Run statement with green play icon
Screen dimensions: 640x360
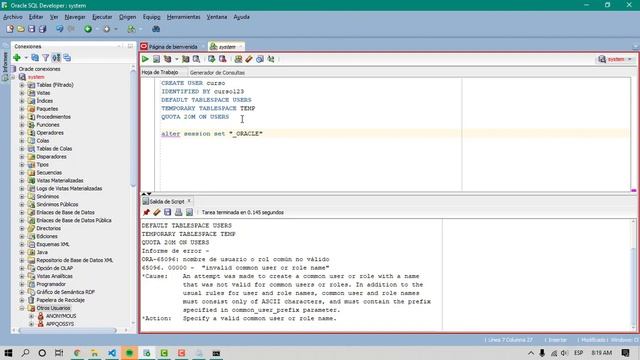(145, 59)
